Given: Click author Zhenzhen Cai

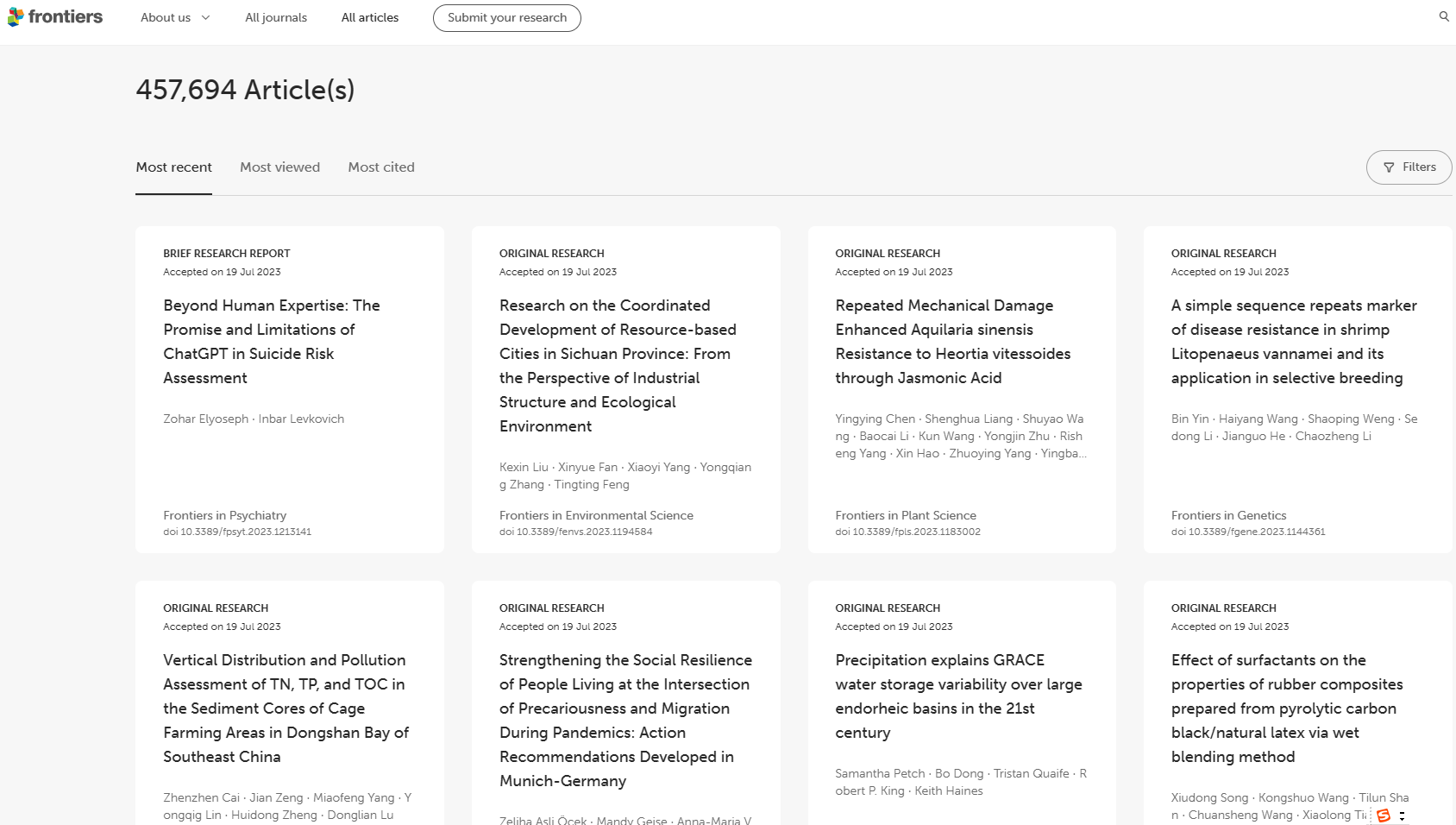Looking at the screenshot, I should click(x=201, y=797).
